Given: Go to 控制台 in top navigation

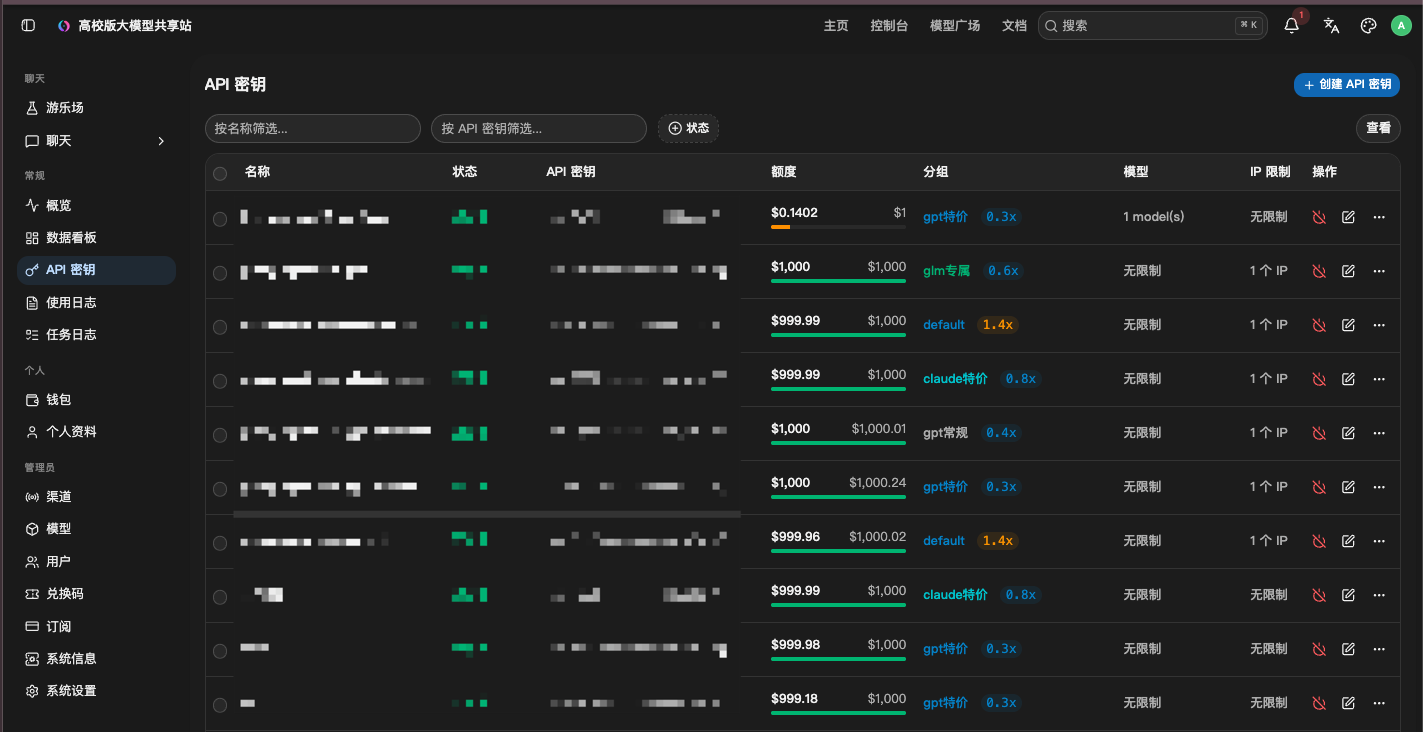Looking at the screenshot, I should click(x=889, y=26).
